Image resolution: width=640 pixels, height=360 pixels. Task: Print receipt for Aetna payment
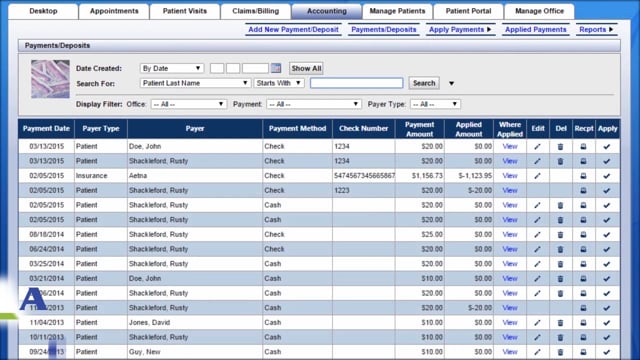coord(583,176)
